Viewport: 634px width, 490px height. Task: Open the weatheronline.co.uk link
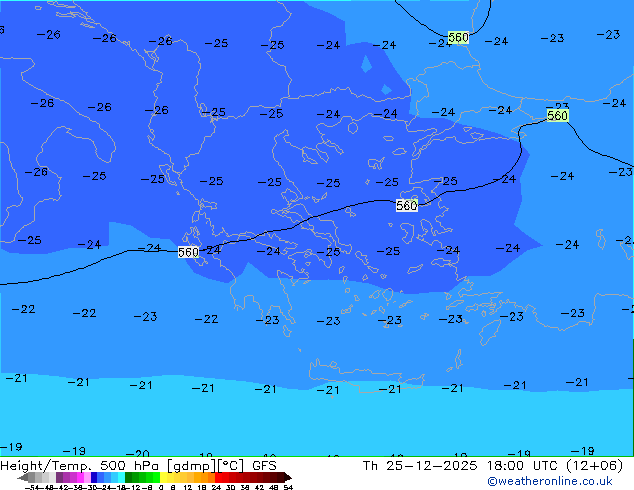pos(550,481)
